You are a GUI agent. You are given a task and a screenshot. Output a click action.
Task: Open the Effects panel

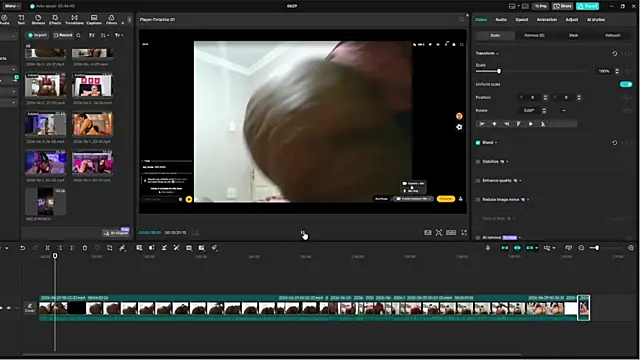pyautogui.click(x=55, y=19)
